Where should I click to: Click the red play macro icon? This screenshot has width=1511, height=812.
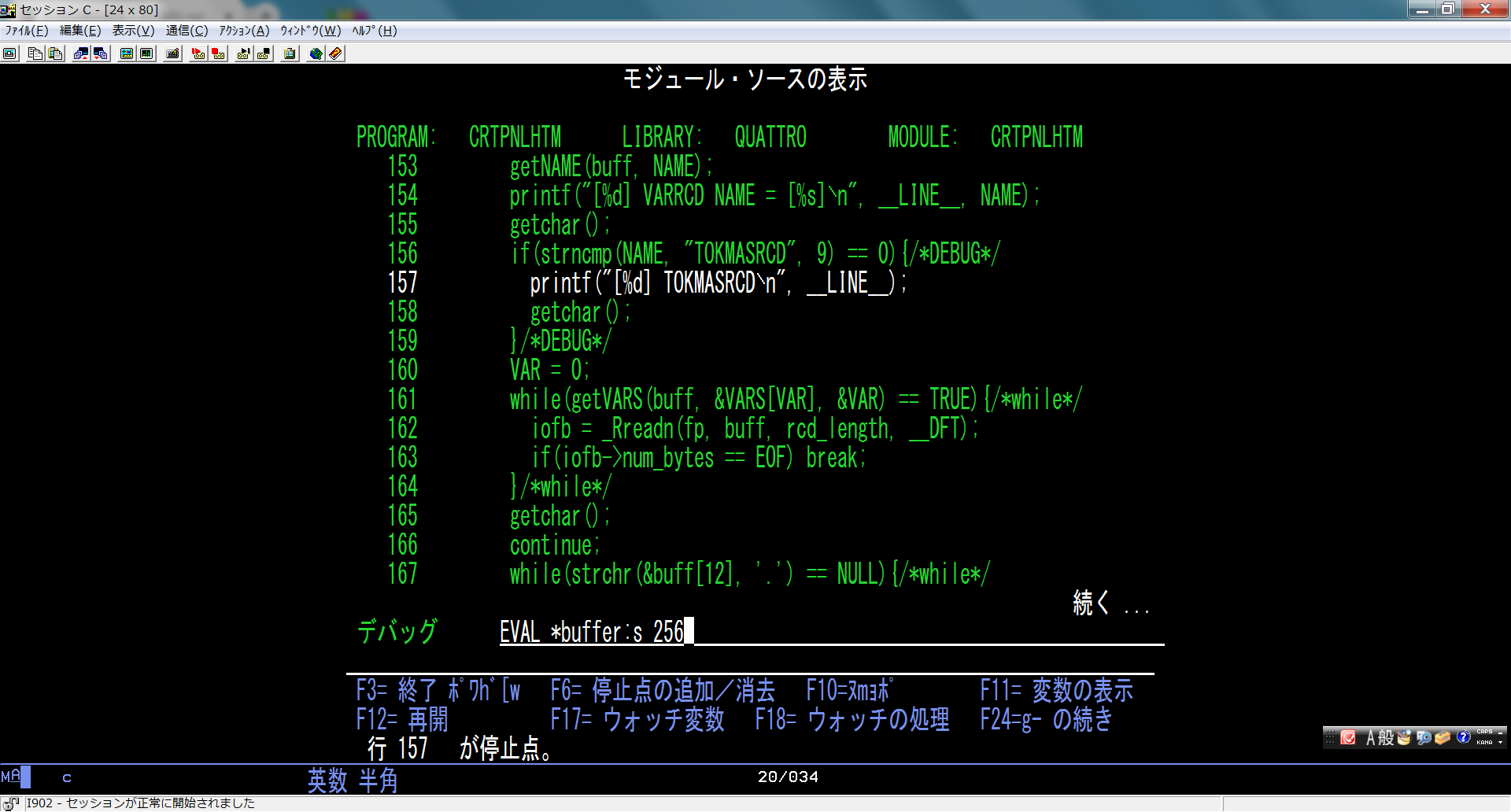pos(198,54)
